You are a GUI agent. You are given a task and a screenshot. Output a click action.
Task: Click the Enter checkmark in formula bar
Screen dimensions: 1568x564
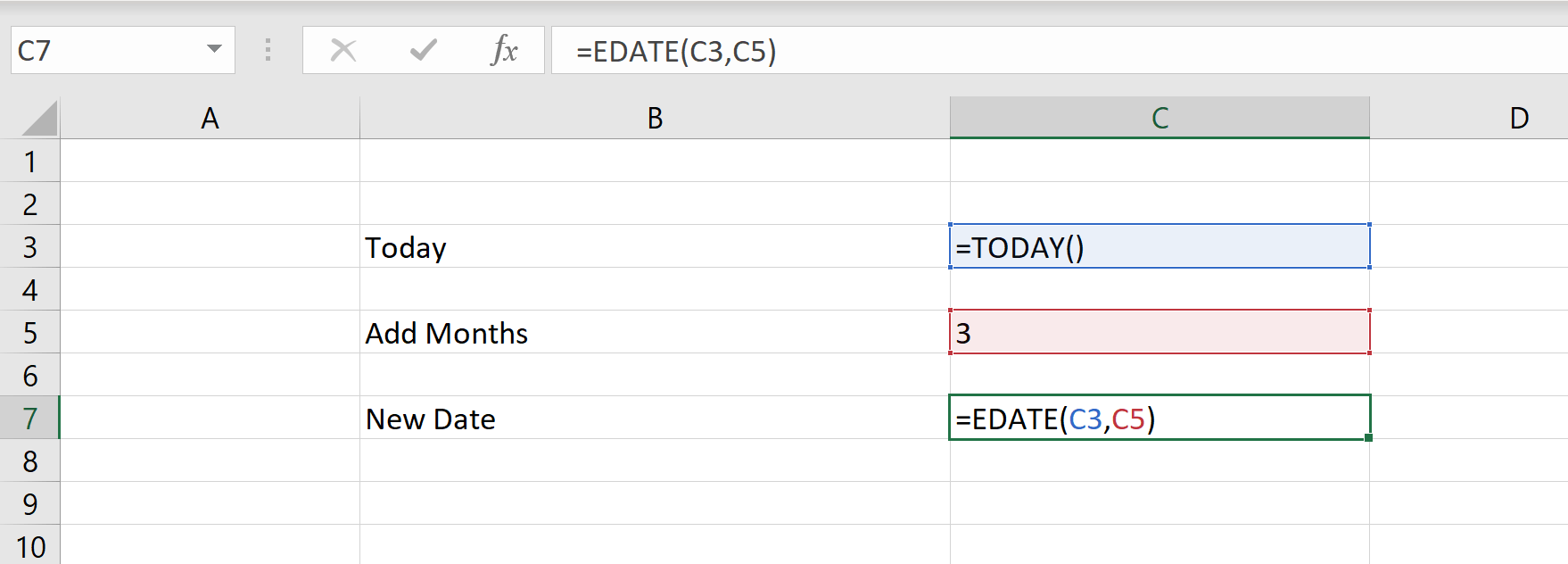pyautogui.click(x=423, y=51)
